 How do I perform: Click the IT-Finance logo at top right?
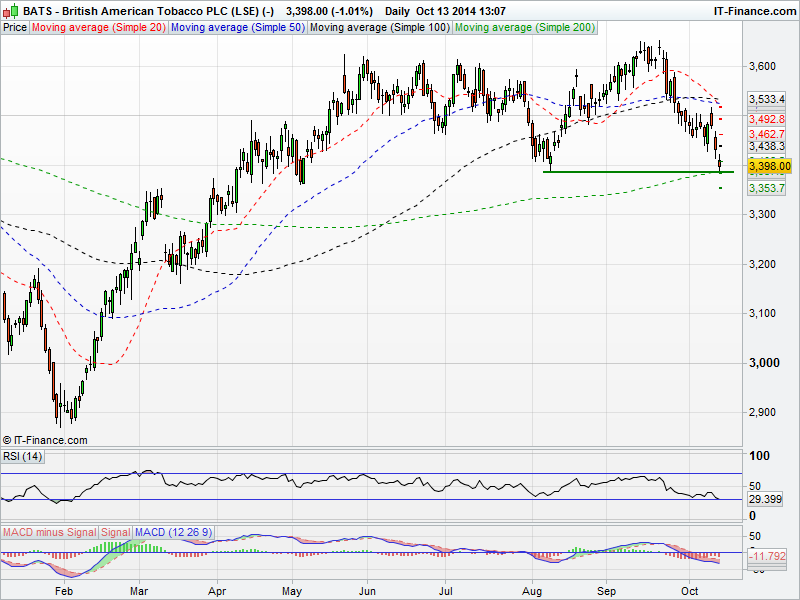756,10
